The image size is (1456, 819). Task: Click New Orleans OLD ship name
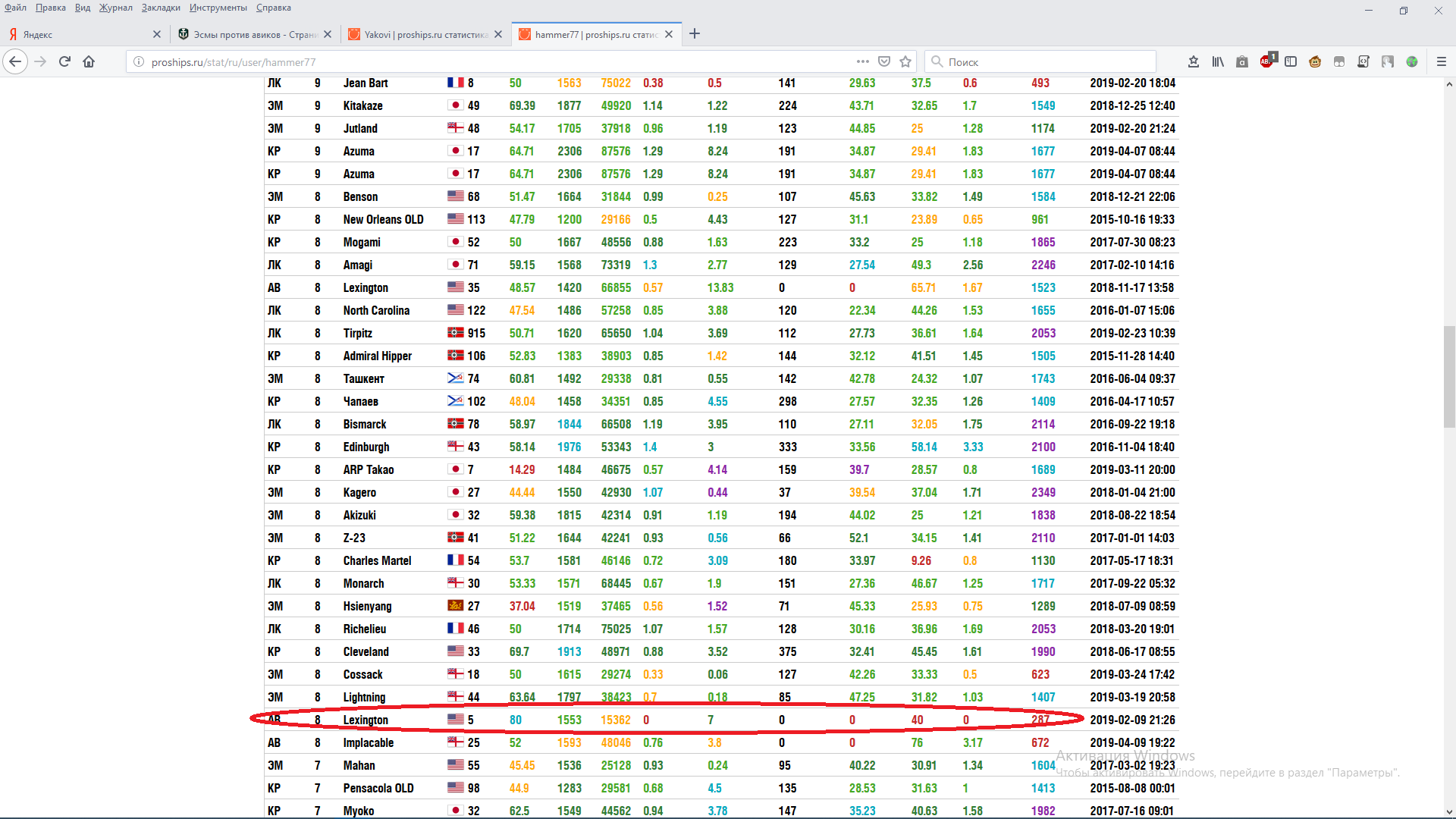(383, 219)
